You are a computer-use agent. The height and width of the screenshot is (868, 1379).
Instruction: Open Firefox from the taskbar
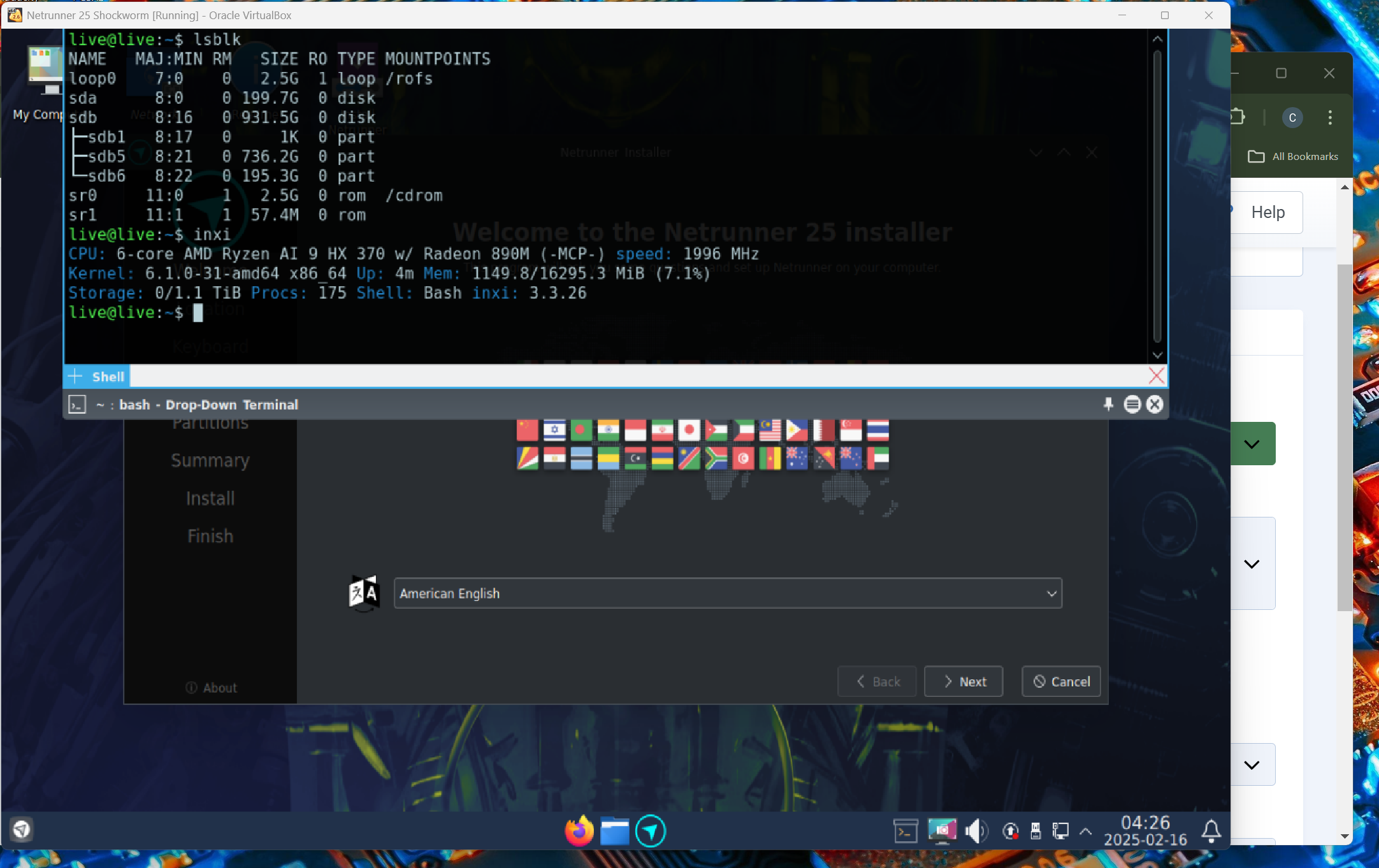579,831
